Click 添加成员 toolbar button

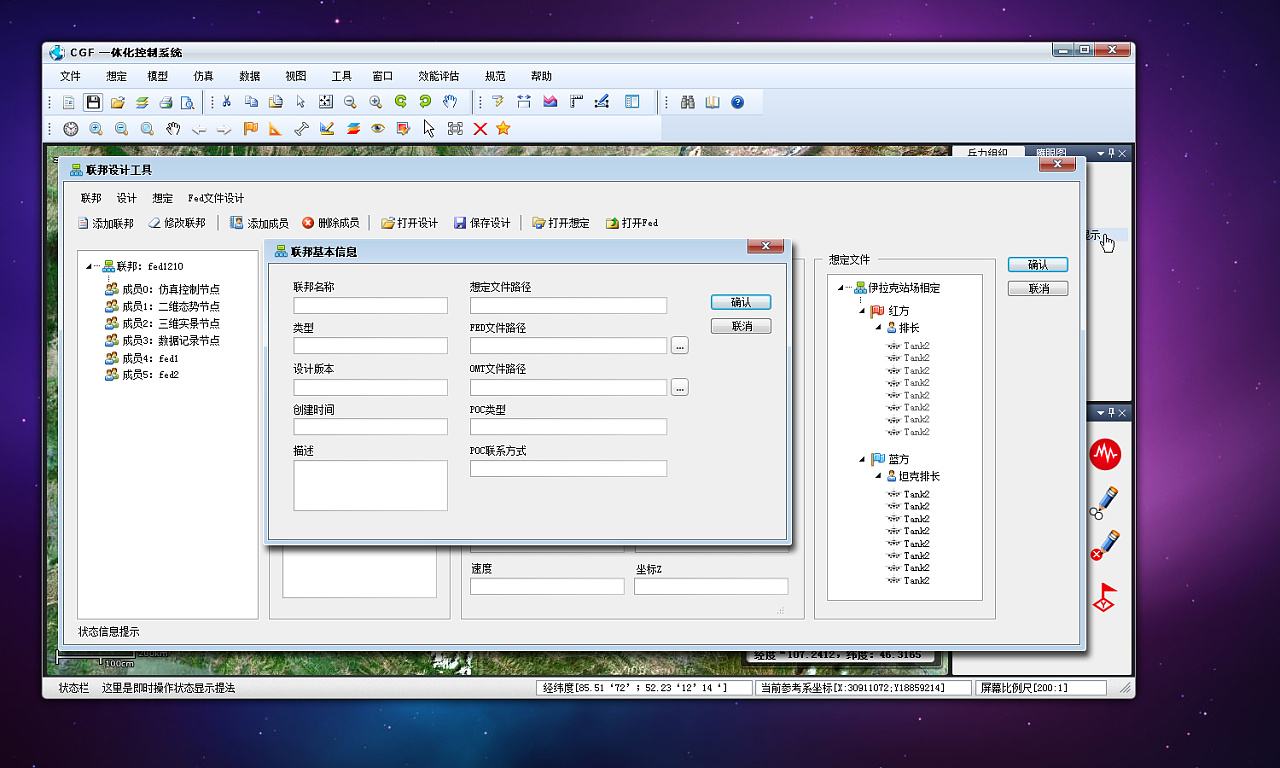click(260, 223)
